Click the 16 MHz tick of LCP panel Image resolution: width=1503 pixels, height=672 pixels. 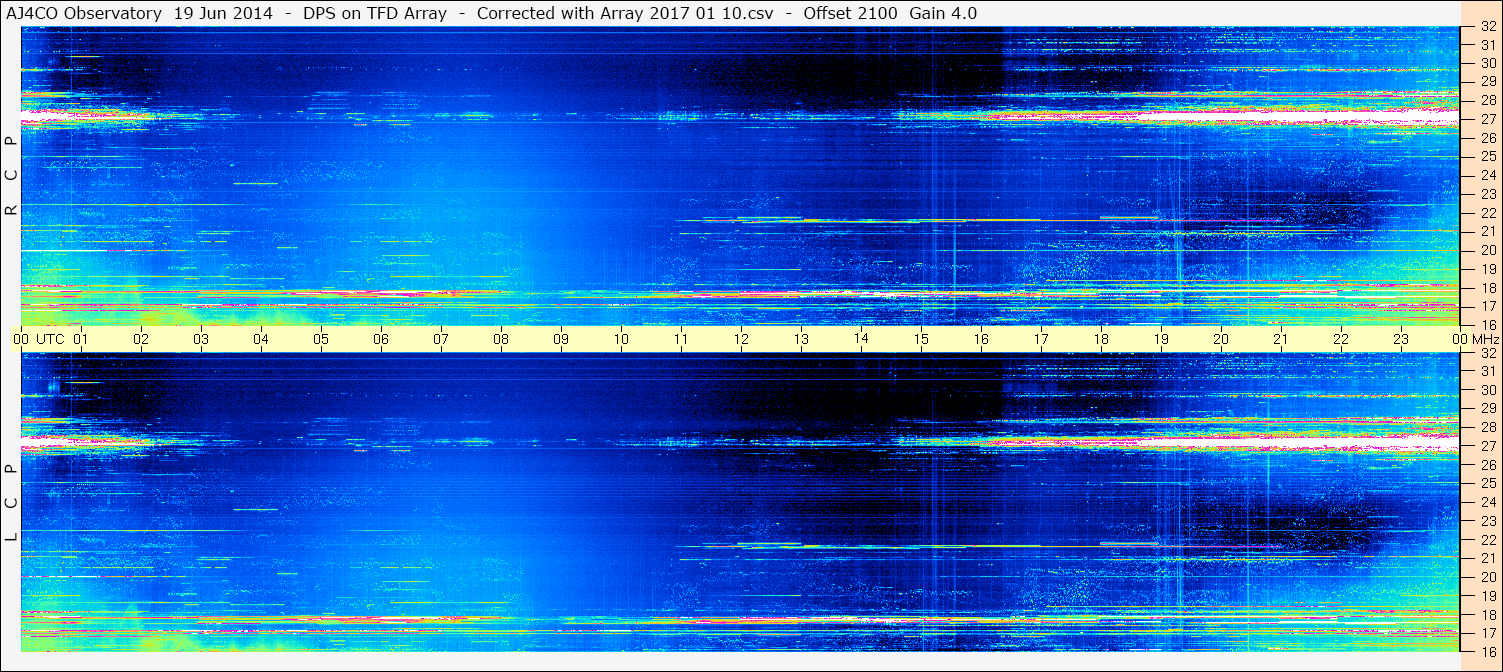click(x=1488, y=651)
